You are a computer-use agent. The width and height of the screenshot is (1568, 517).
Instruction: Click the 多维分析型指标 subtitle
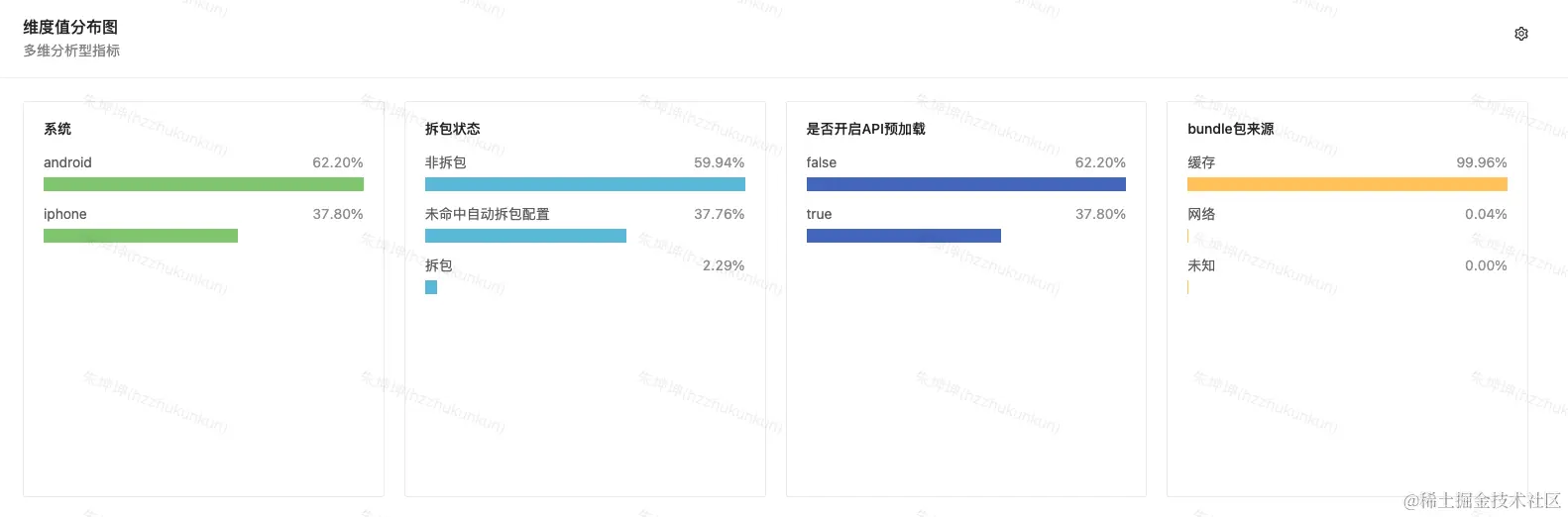(x=71, y=51)
